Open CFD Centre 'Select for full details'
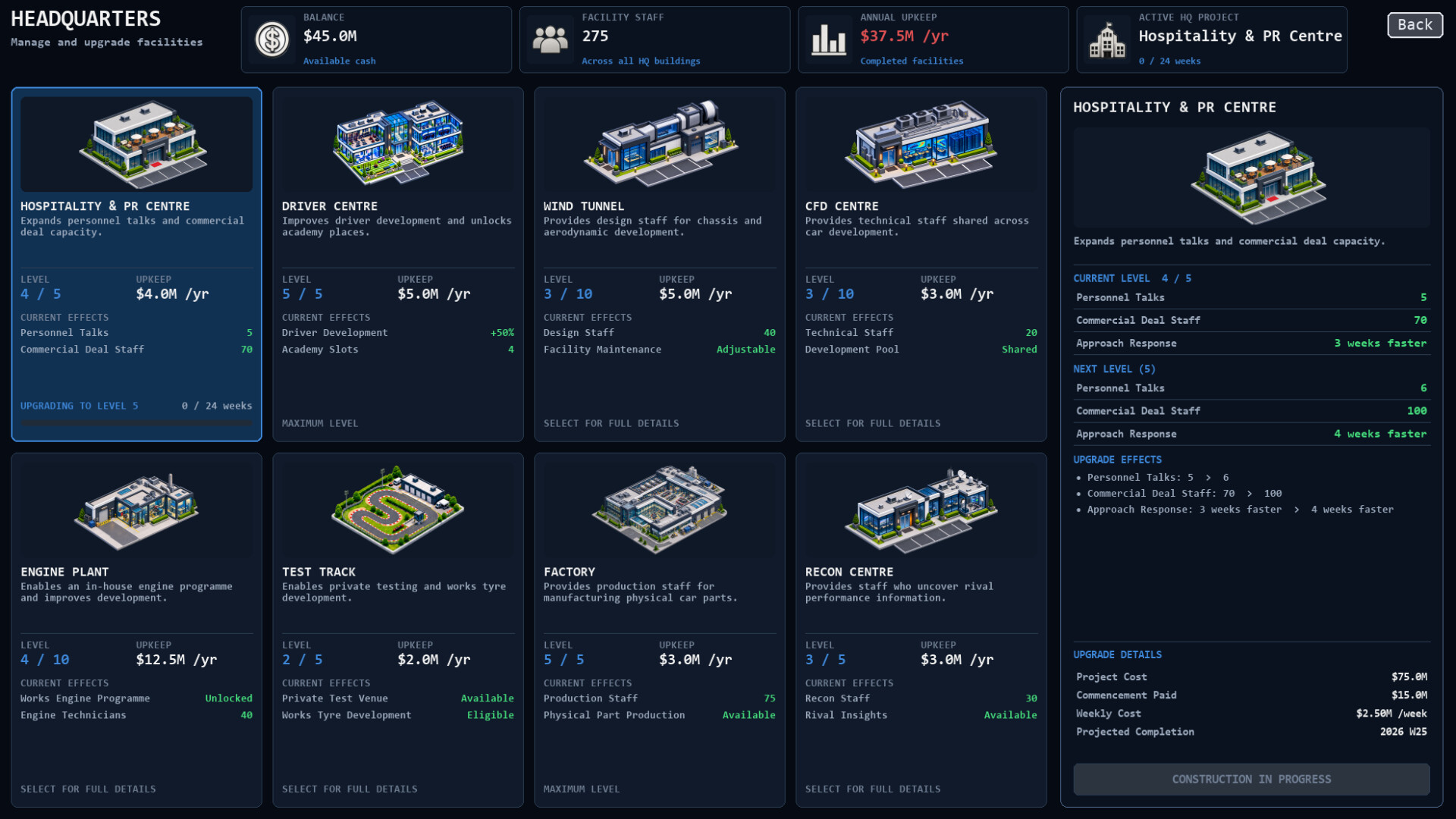Screen dimensions: 1456x819 (873, 424)
